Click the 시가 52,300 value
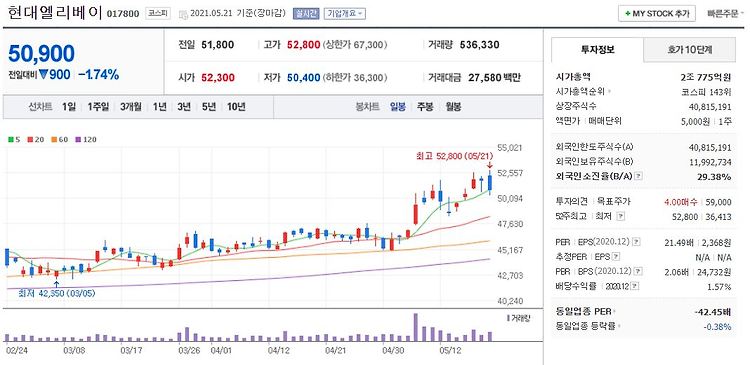750x365 pixels. [x=218, y=77]
